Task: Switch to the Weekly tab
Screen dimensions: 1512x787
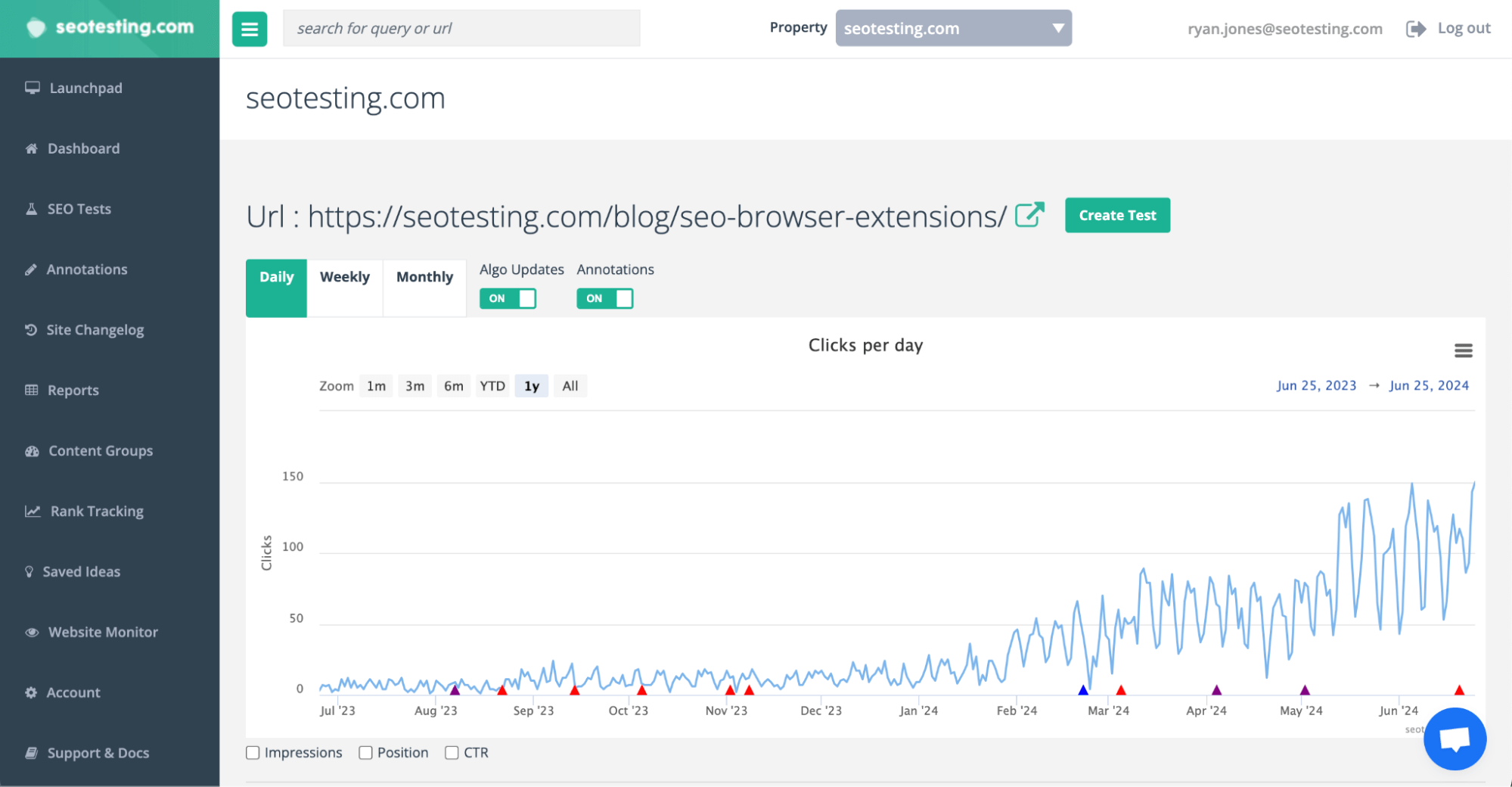Action: tap(345, 288)
